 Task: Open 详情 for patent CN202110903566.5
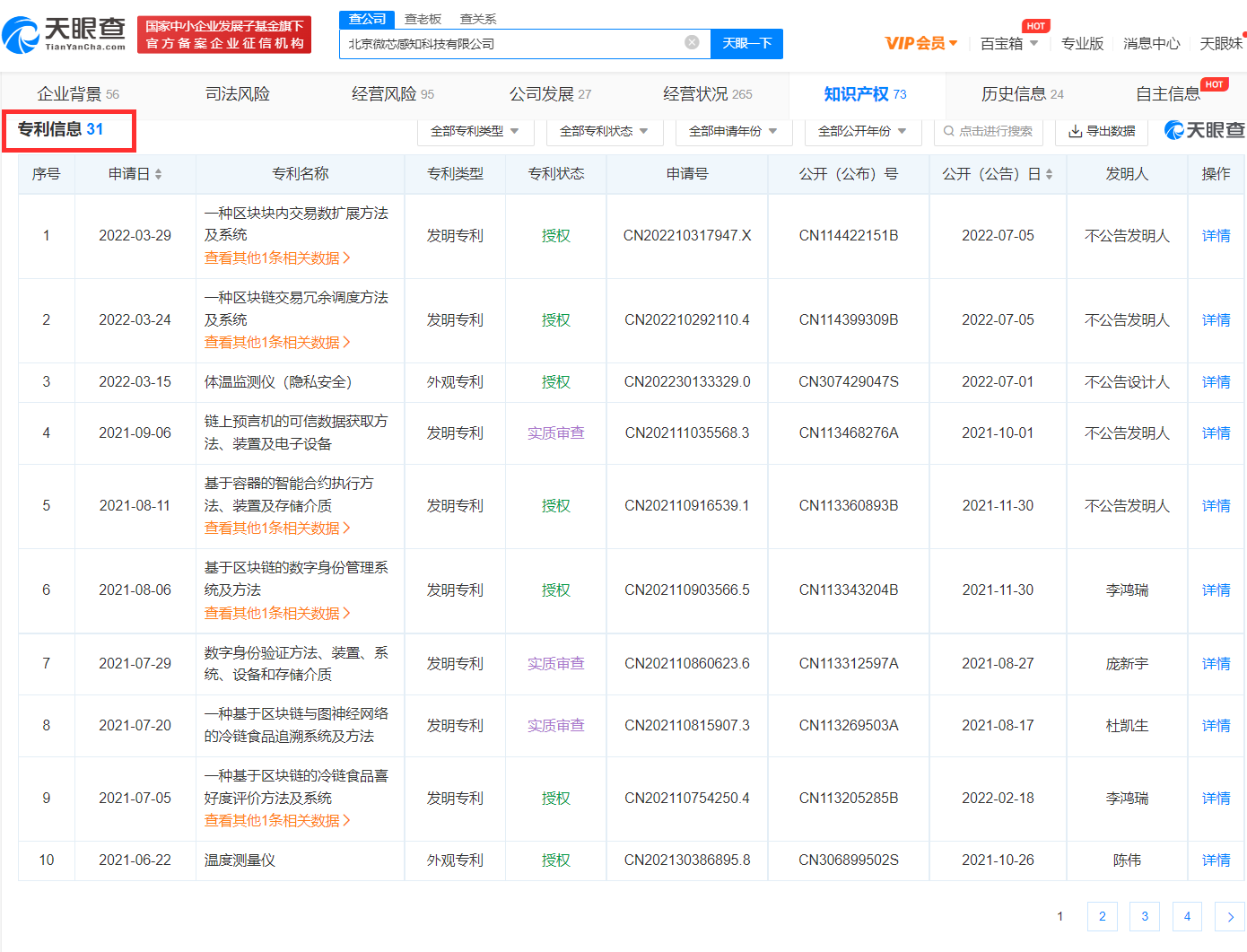1216,590
